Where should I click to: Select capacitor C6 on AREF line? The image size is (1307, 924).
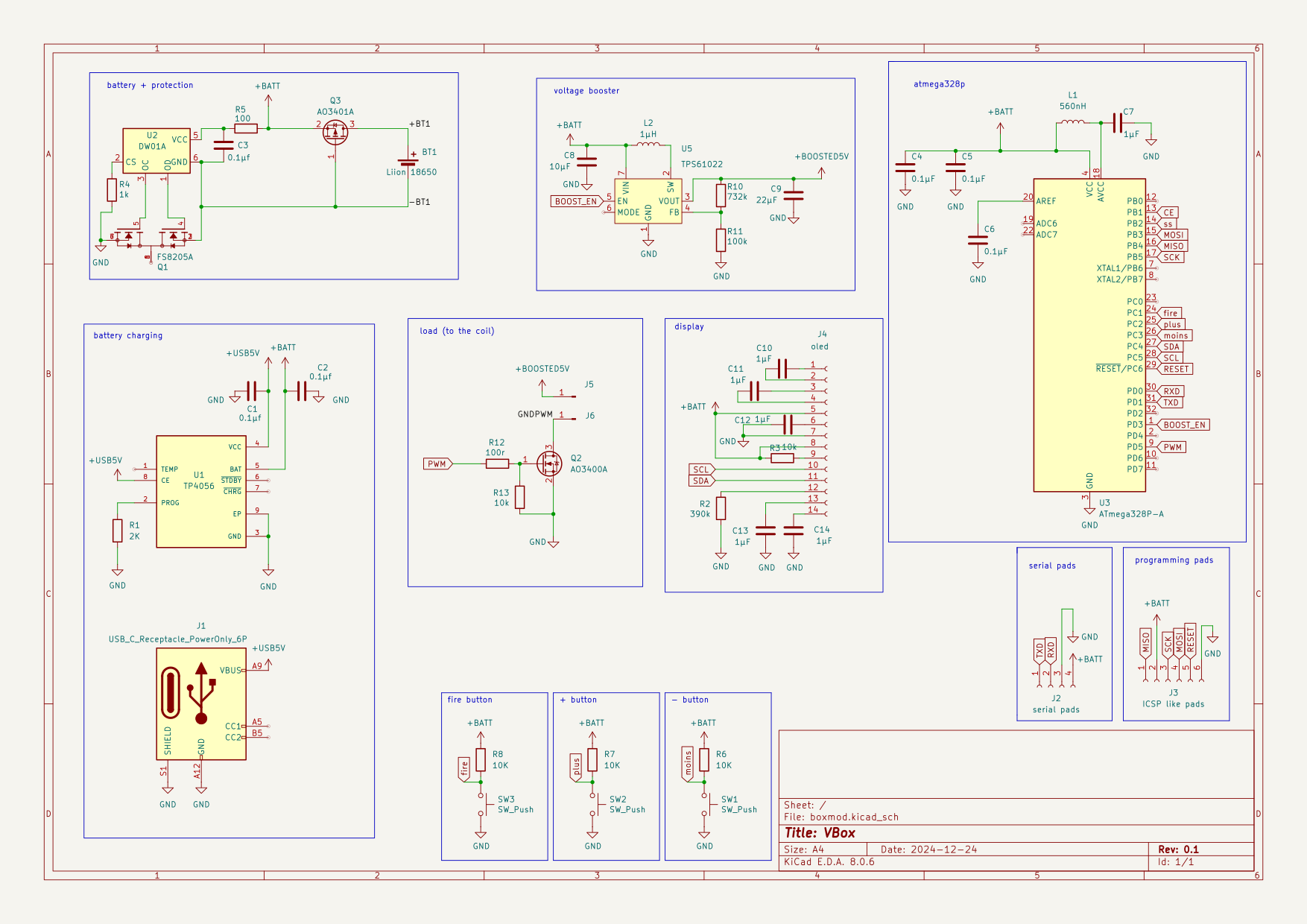pyautogui.click(x=978, y=240)
